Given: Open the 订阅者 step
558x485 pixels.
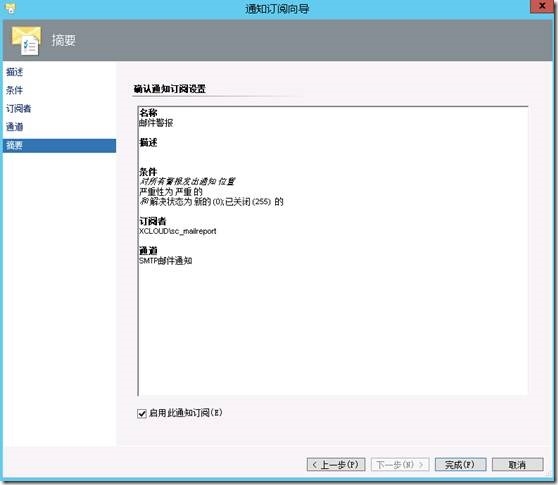Looking at the screenshot, I should click(x=19, y=109).
